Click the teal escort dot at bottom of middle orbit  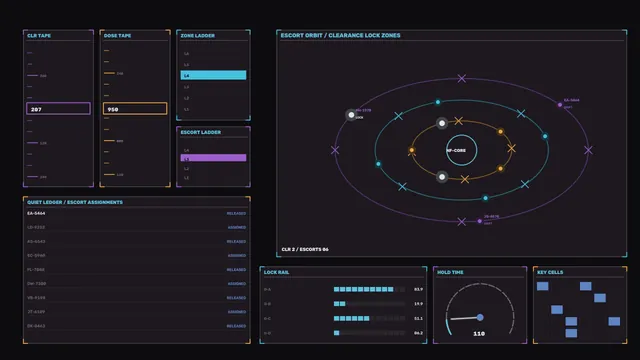pos(485,198)
